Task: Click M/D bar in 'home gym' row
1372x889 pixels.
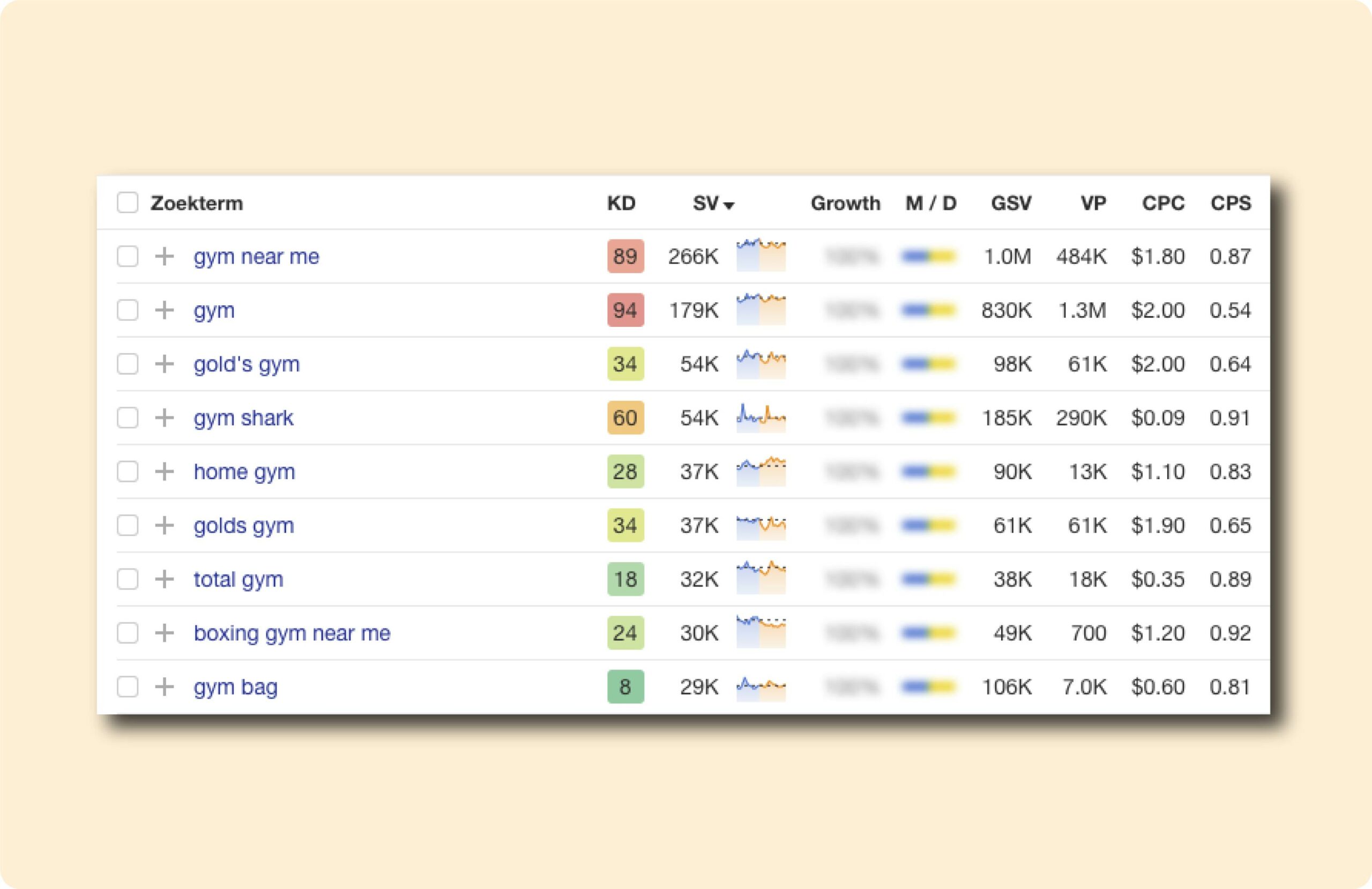Action: [x=929, y=472]
